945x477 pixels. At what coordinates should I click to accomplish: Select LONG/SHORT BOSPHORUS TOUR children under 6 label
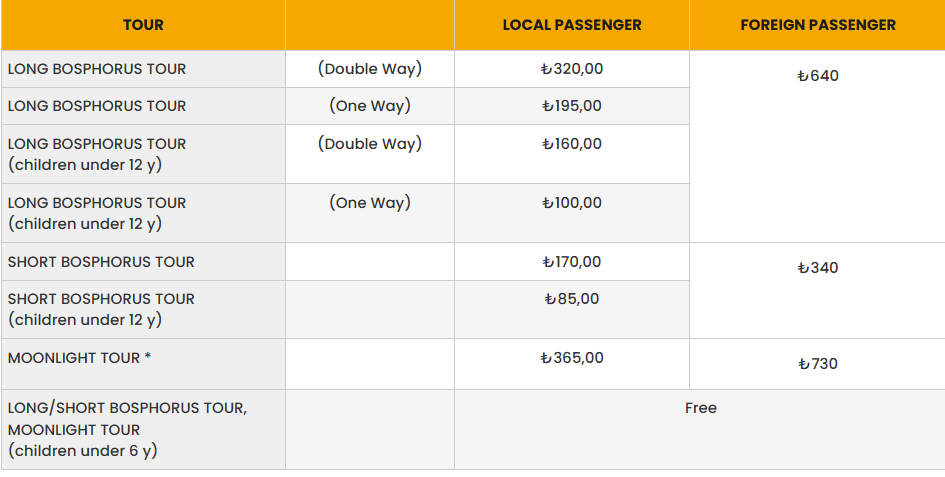click(128, 429)
